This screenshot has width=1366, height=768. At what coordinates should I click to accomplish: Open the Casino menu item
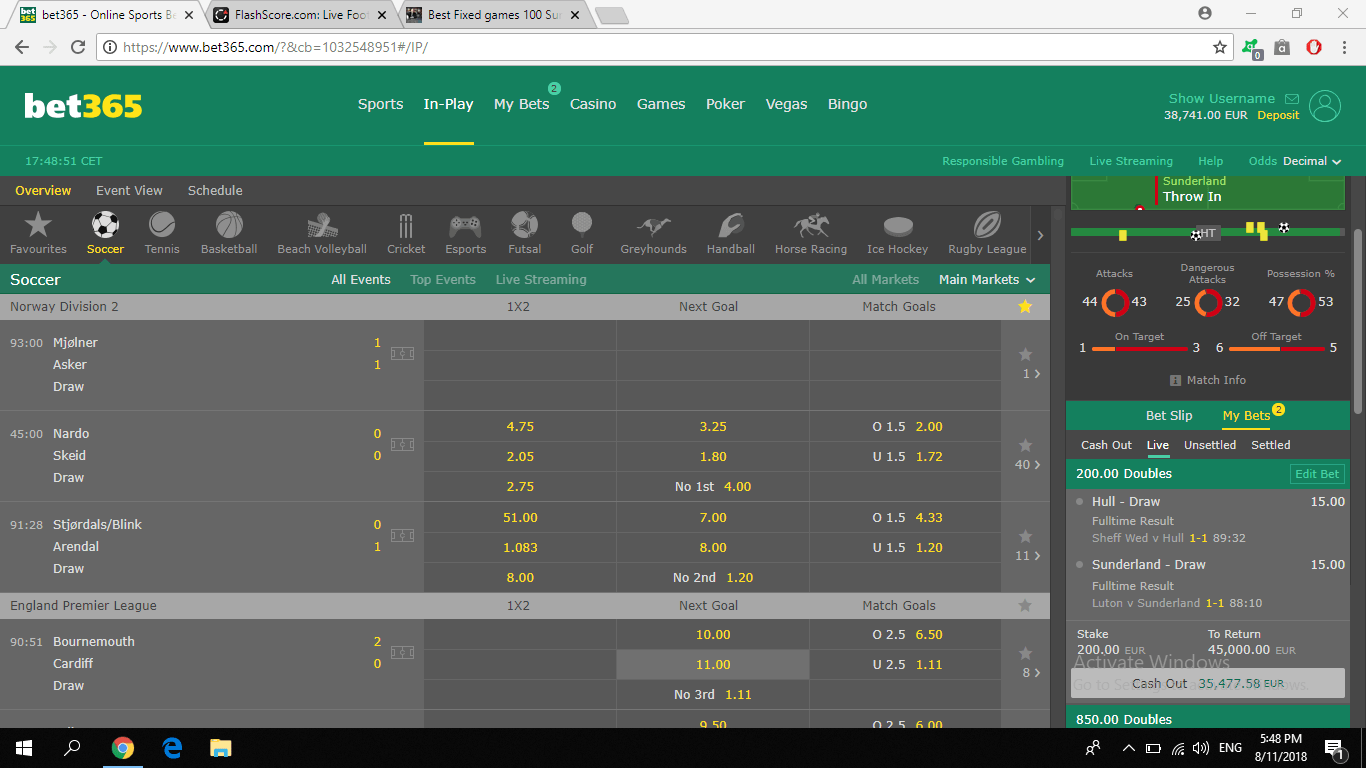click(x=593, y=104)
